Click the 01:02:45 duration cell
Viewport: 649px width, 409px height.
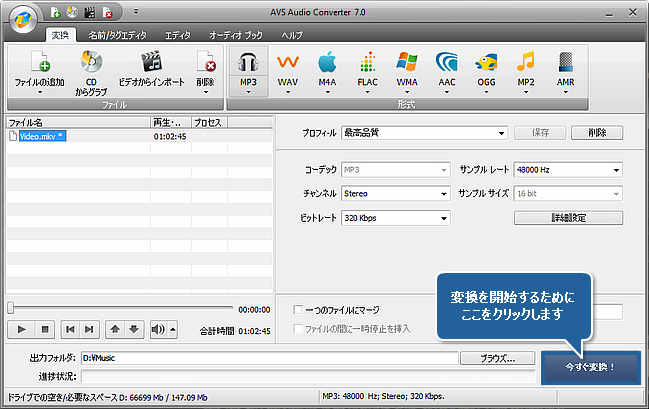point(170,137)
